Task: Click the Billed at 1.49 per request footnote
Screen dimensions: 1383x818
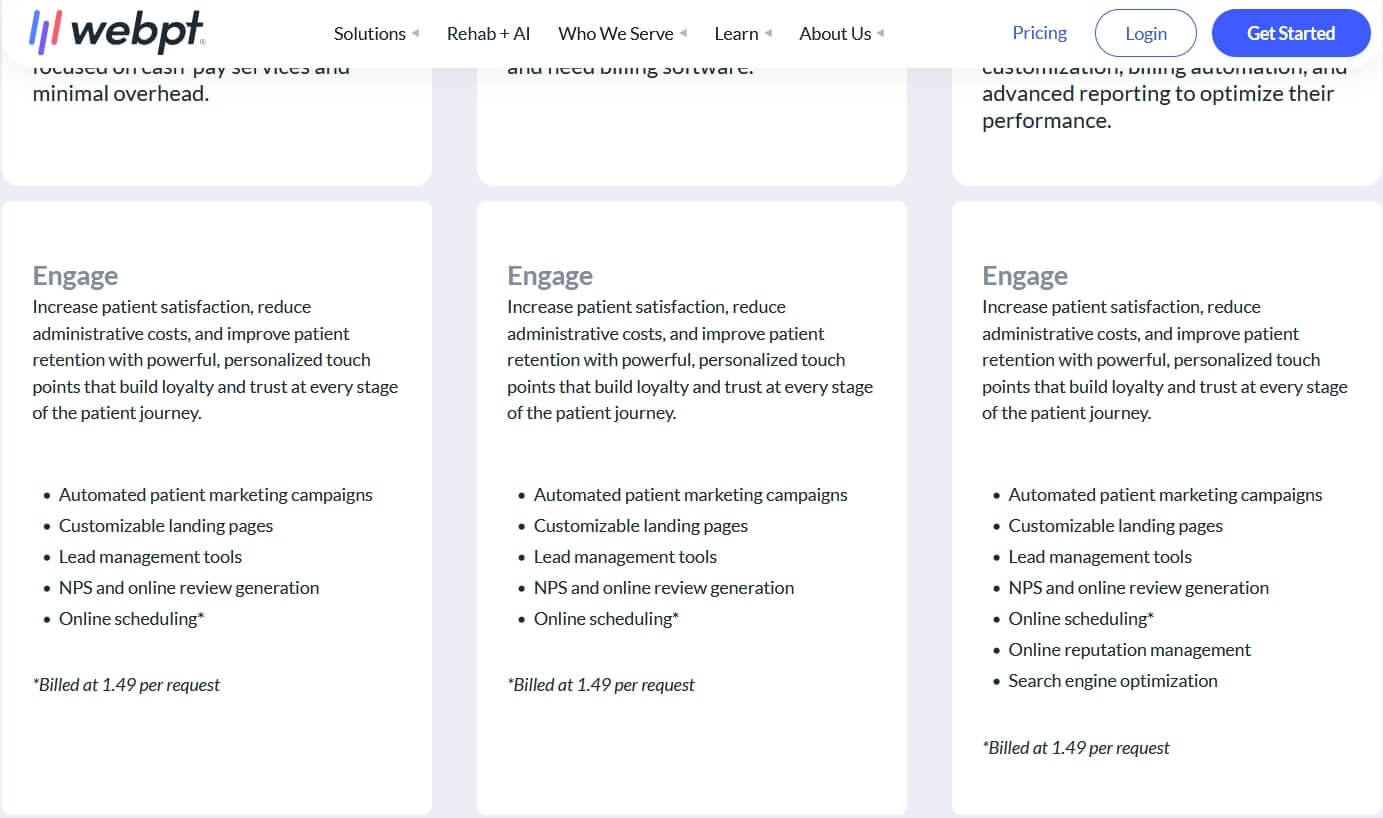Action: [x=126, y=684]
